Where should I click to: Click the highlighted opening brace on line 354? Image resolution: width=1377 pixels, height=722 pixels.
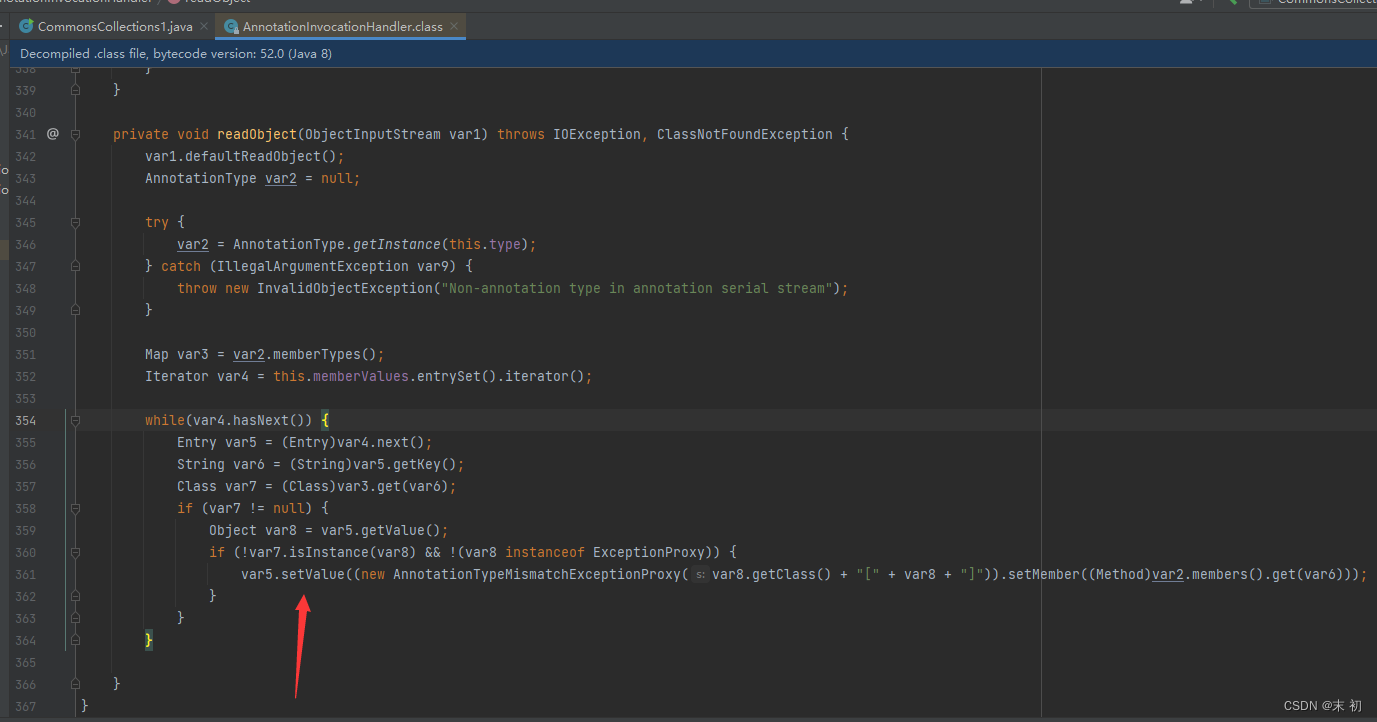tap(325, 420)
